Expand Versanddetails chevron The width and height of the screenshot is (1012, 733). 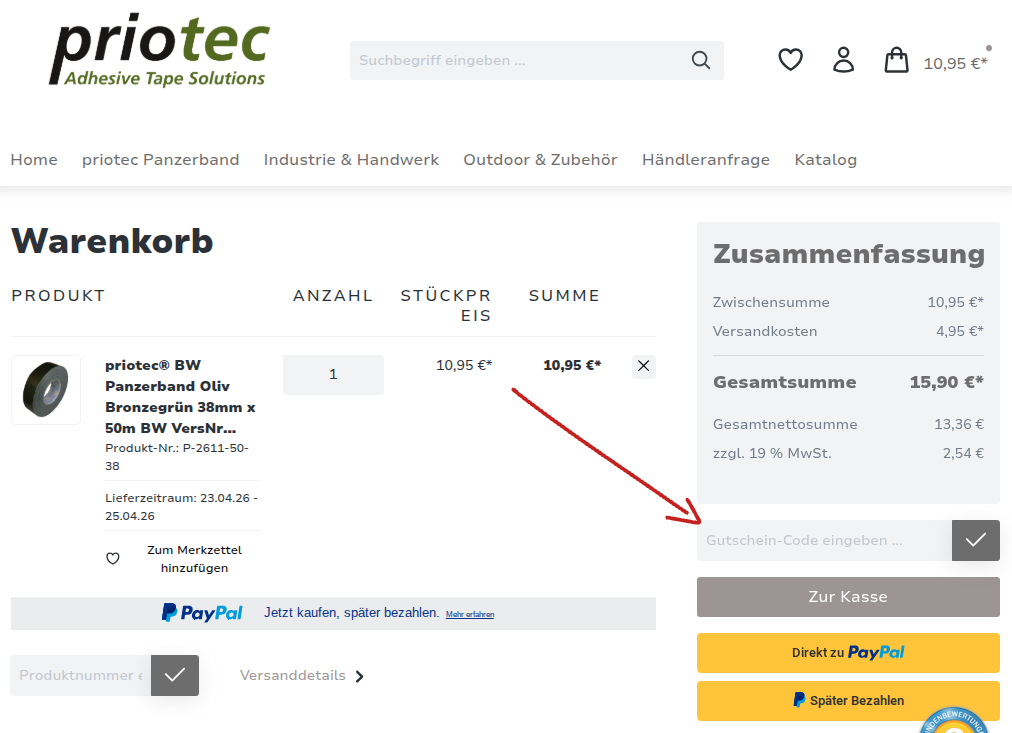(360, 676)
